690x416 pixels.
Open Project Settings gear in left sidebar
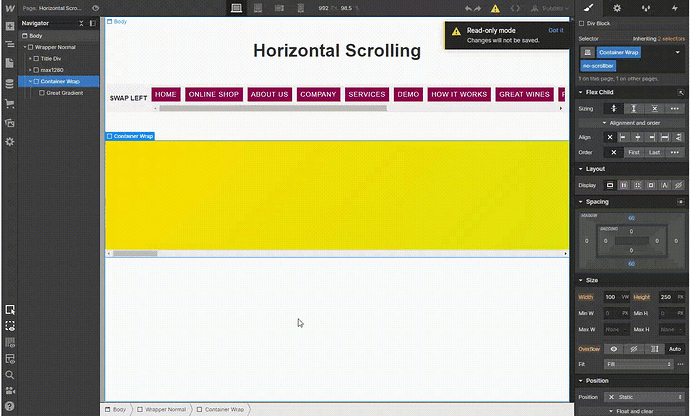pyautogui.click(x=10, y=142)
